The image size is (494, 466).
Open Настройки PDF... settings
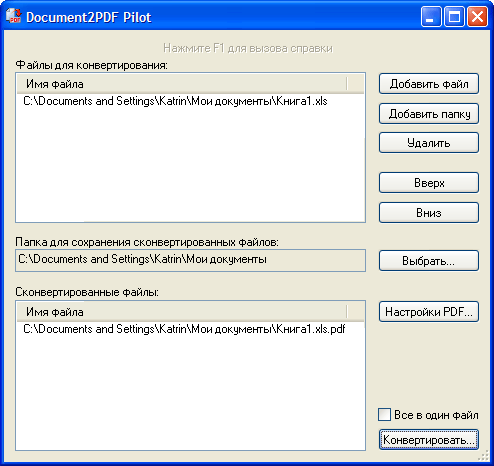point(429,312)
